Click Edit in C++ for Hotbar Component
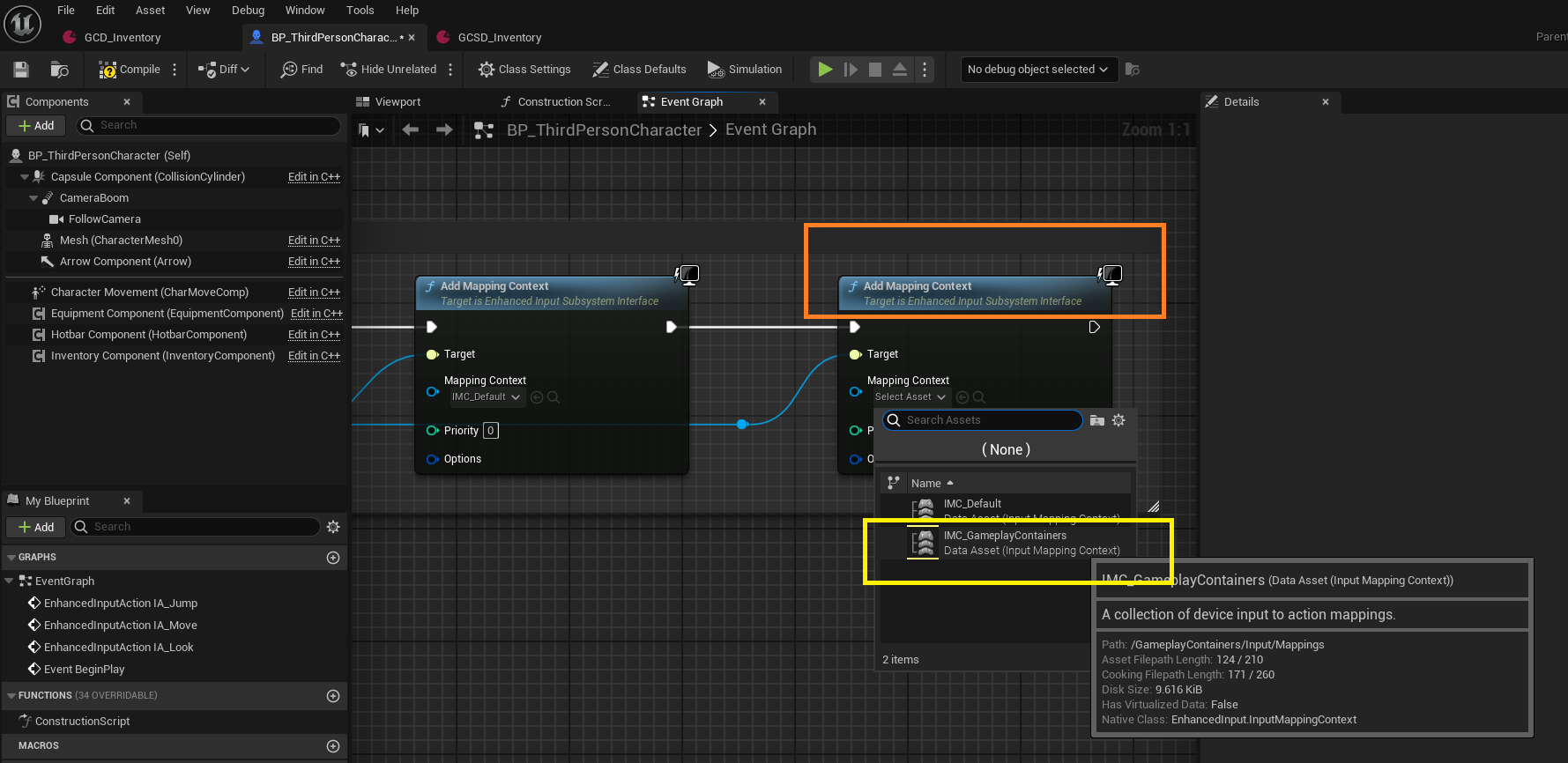The width and height of the screenshot is (1568, 763). pos(314,335)
